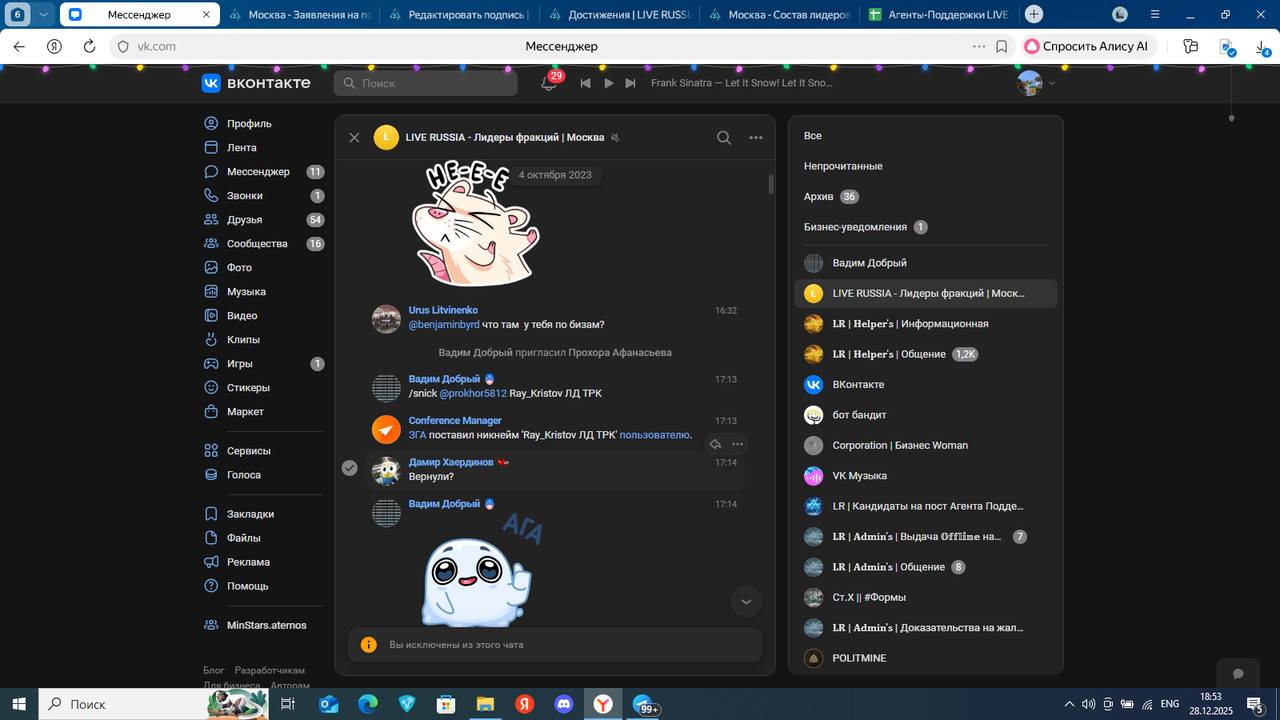The image size is (1280, 720).
Task: Play the Frank Sinatra track
Action: coord(608,83)
